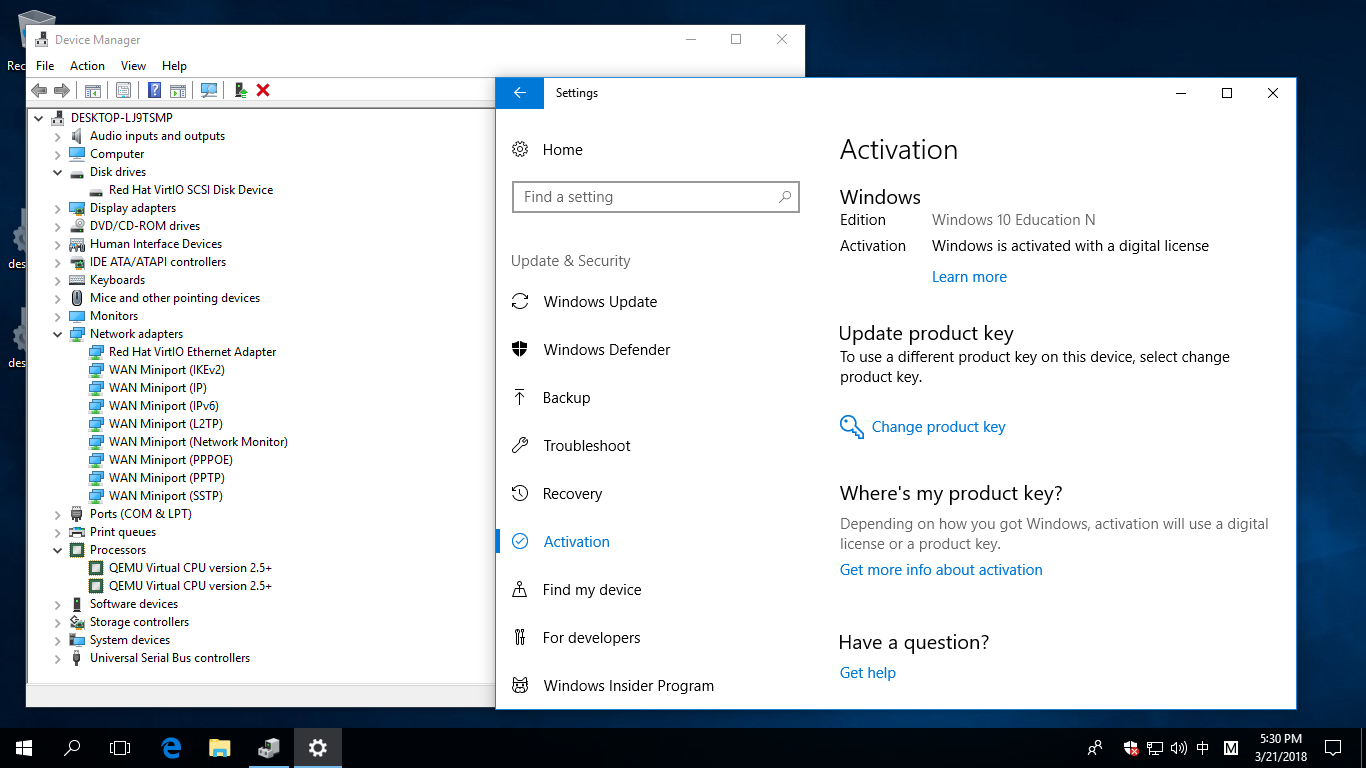Click the Find a setting search box
The image size is (1366, 768).
click(656, 197)
